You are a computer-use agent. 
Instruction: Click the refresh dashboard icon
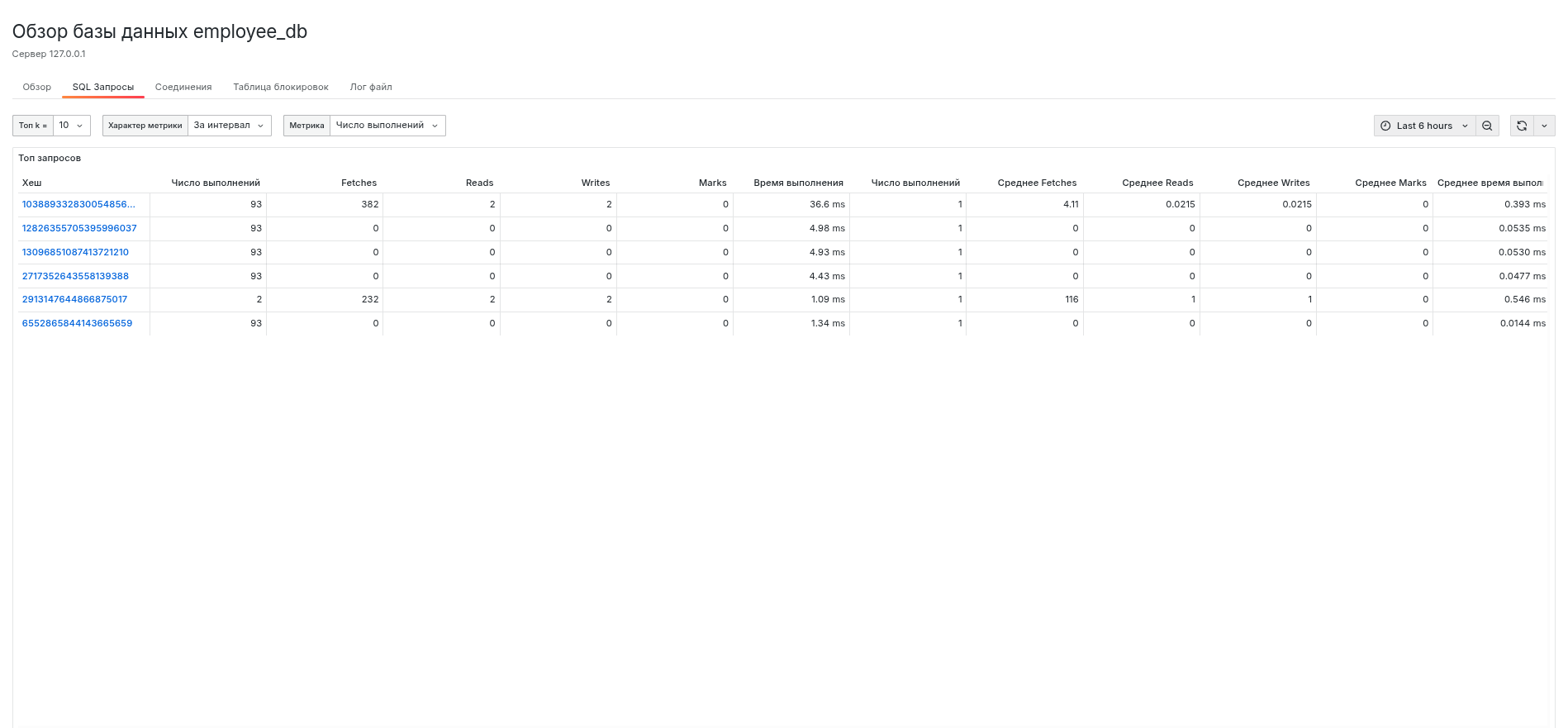pyautogui.click(x=1522, y=126)
